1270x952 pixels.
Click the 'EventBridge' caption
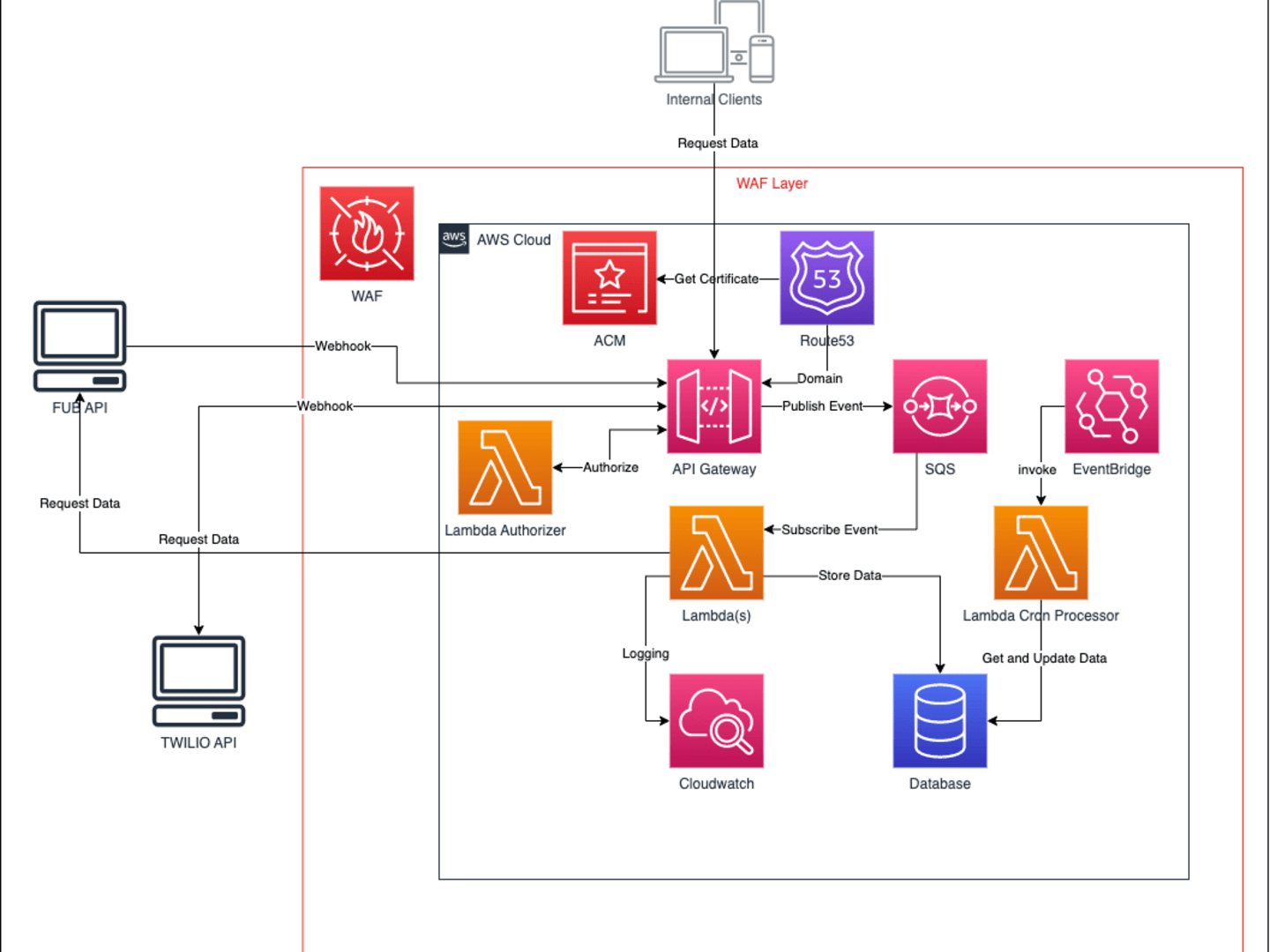(x=1112, y=470)
